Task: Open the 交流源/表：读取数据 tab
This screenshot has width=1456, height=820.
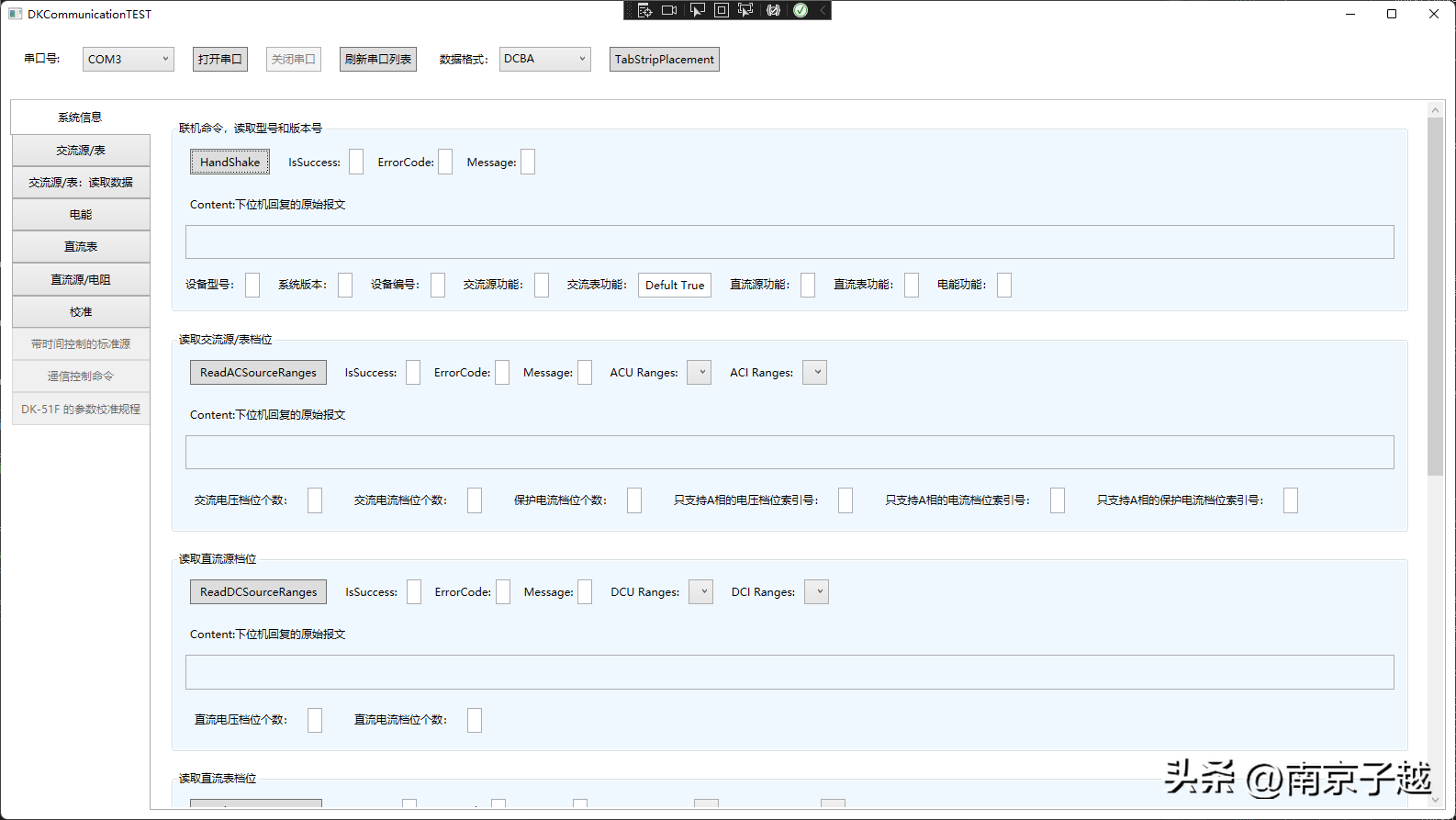Action: [x=81, y=183]
